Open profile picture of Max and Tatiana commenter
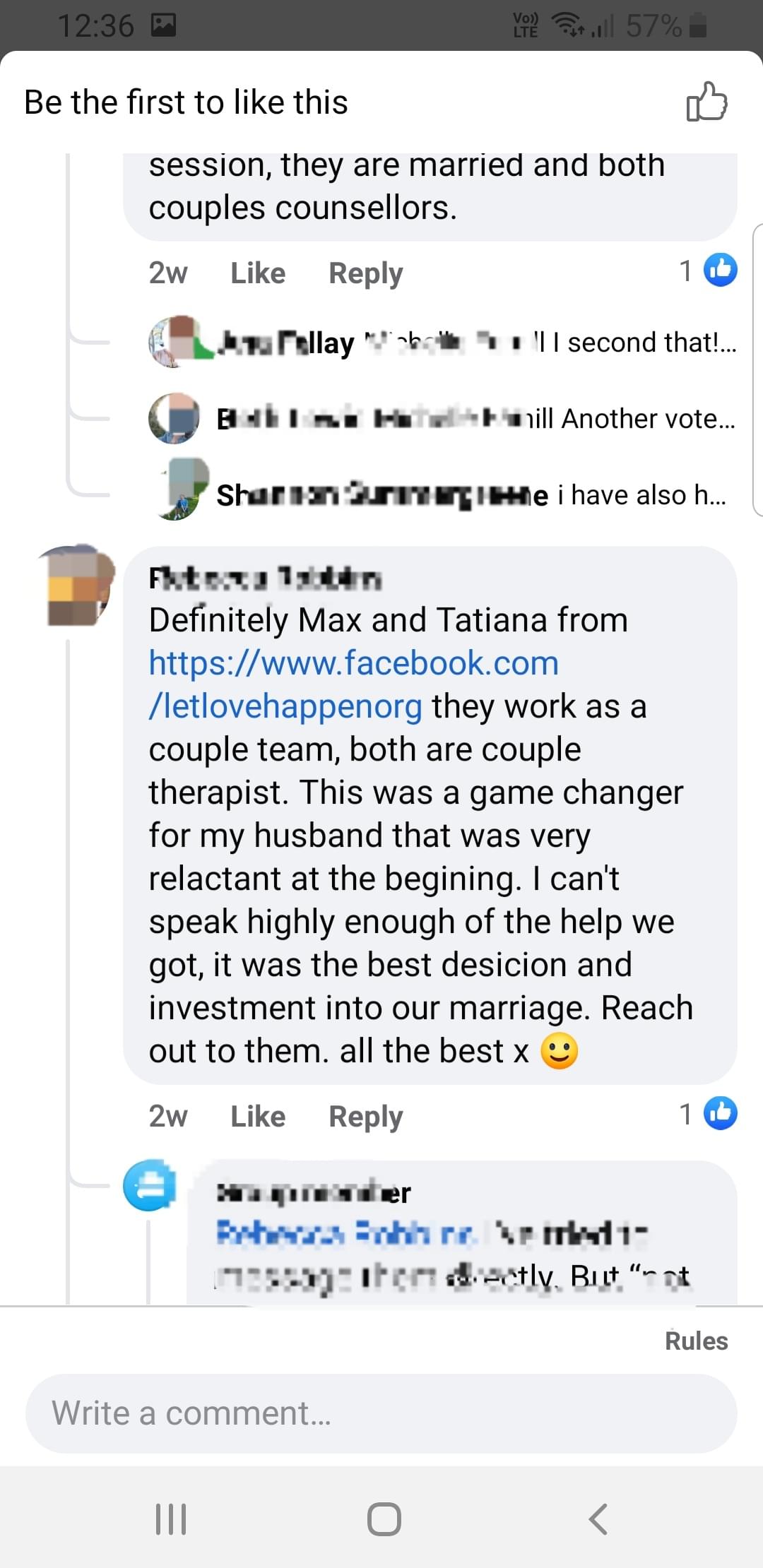This screenshot has width=763, height=1568. click(77, 586)
